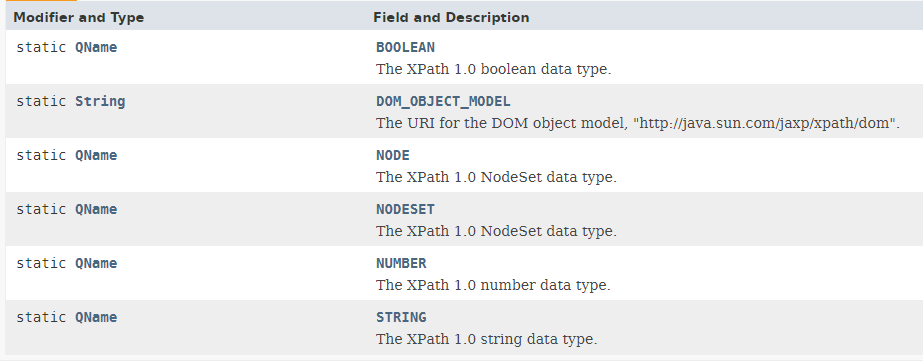This screenshot has height=361, width=923.
Task: Follow the QName type link in NUMBER row
Action: click(96, 263)
